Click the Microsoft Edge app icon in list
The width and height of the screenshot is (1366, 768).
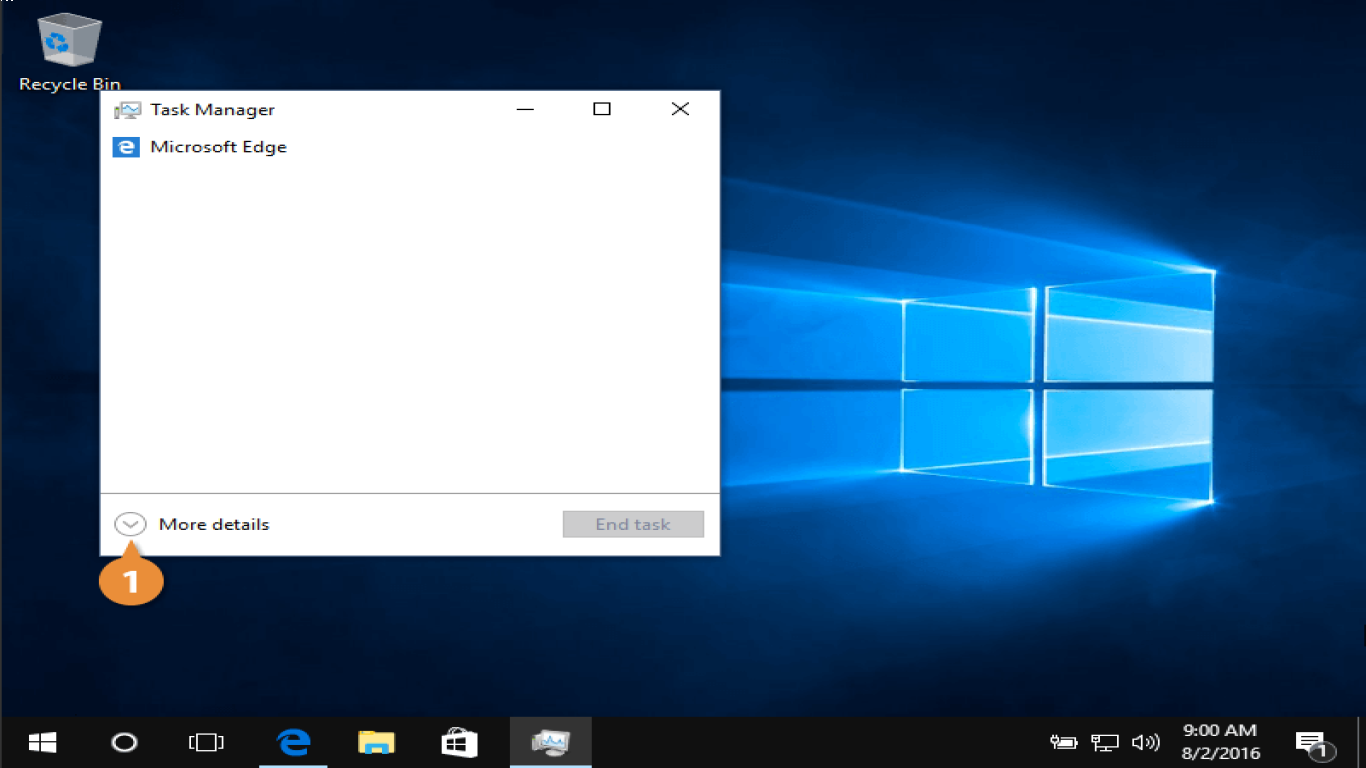click(x=126, y=147)
